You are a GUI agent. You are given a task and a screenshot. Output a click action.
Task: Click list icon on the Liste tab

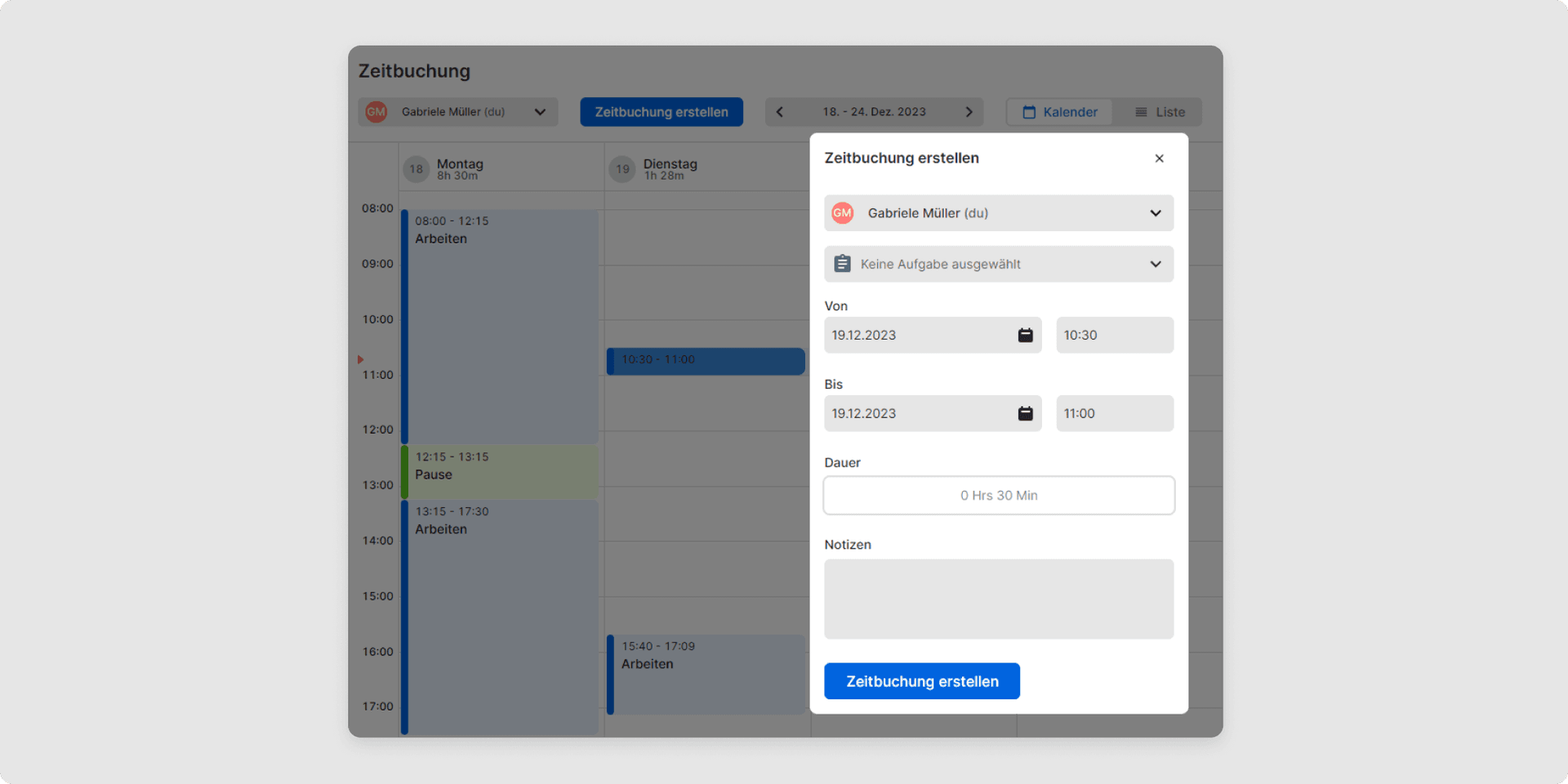[x=1141, y=112]
